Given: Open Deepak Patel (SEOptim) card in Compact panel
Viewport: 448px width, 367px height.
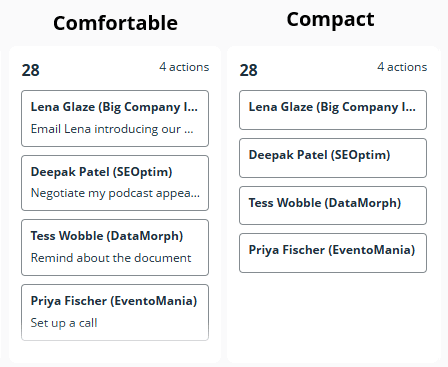Looking at the screenshot, I should (333, 158).
